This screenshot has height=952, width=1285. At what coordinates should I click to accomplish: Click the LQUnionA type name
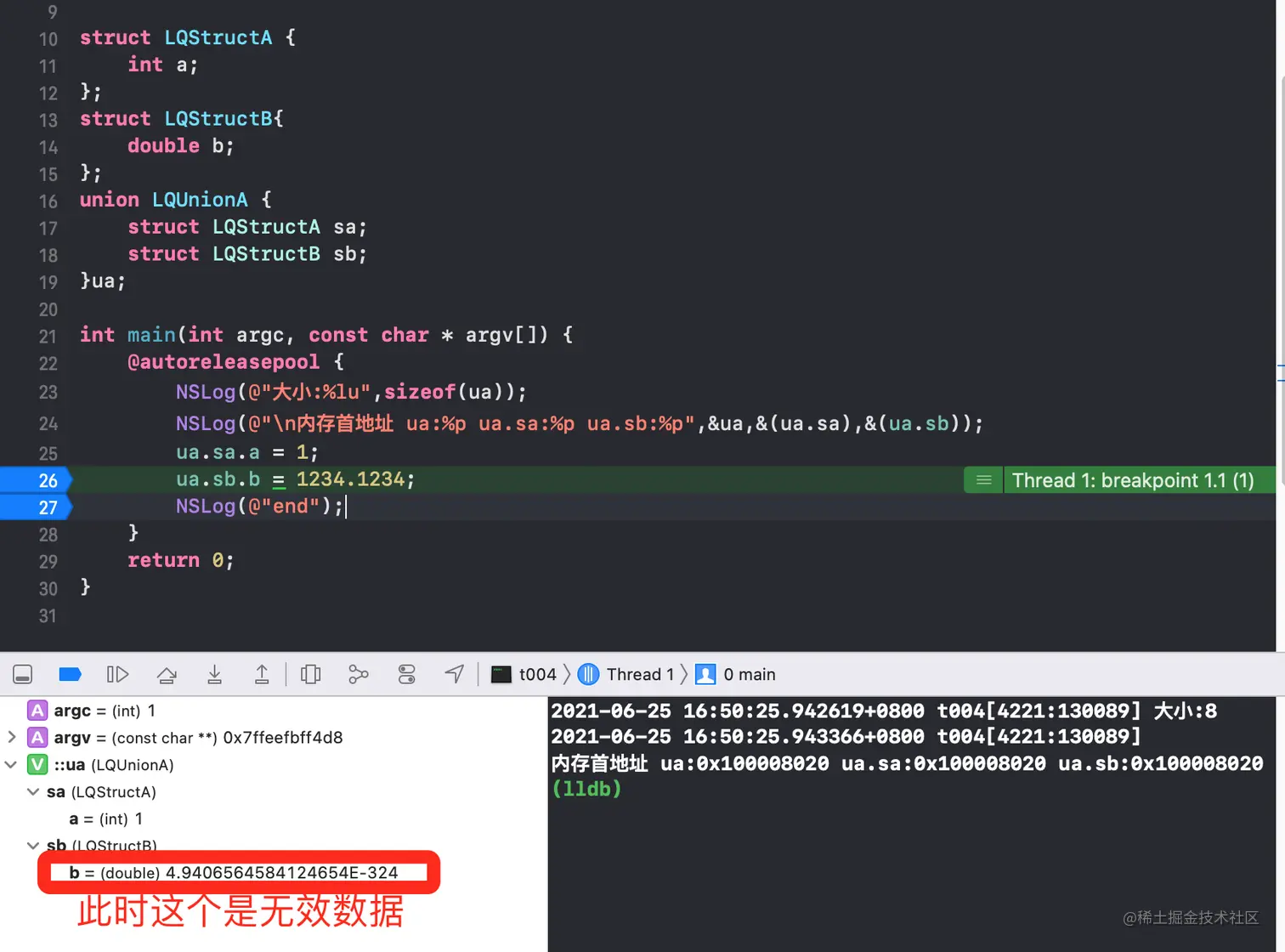(200, 200)
